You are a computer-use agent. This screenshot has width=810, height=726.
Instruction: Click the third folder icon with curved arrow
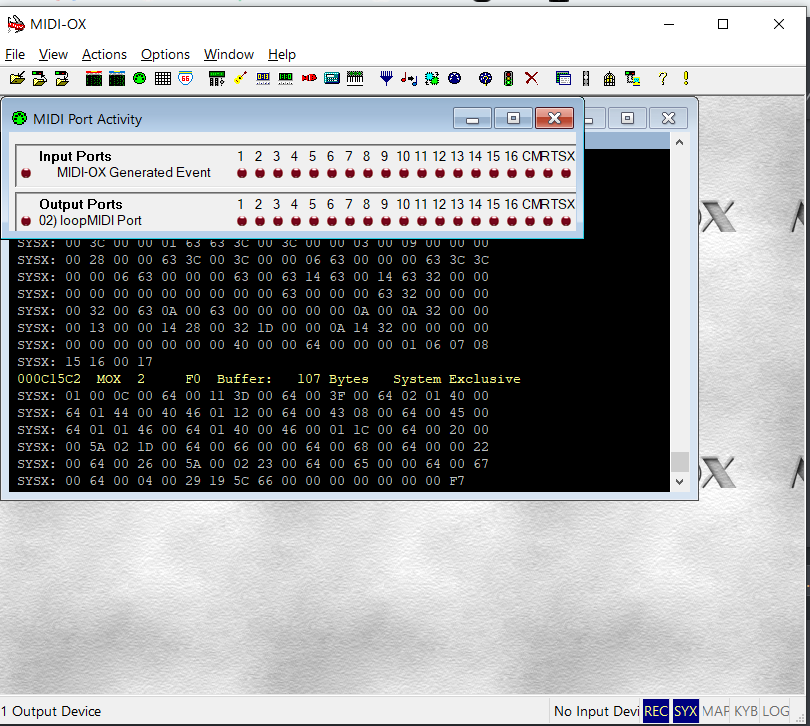coord(63,79)
